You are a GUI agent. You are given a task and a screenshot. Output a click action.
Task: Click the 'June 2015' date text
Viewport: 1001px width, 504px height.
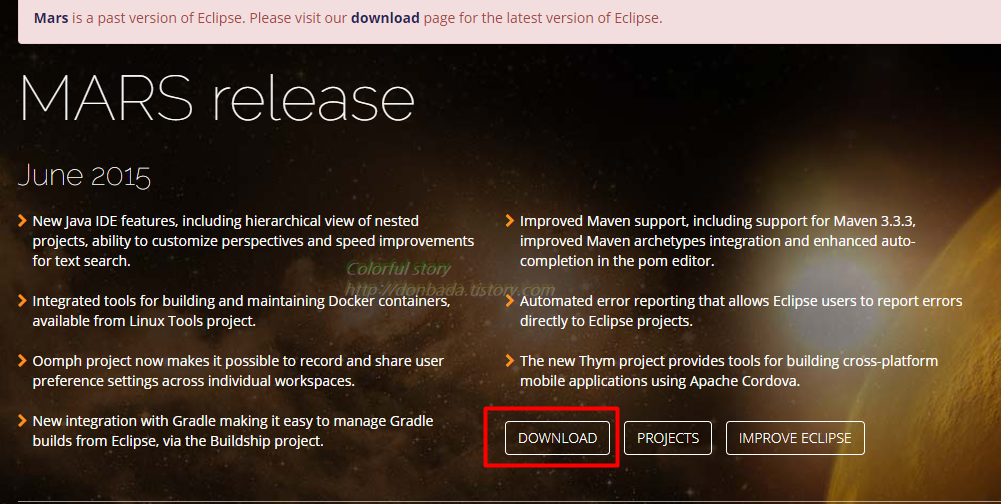[84, 176]
